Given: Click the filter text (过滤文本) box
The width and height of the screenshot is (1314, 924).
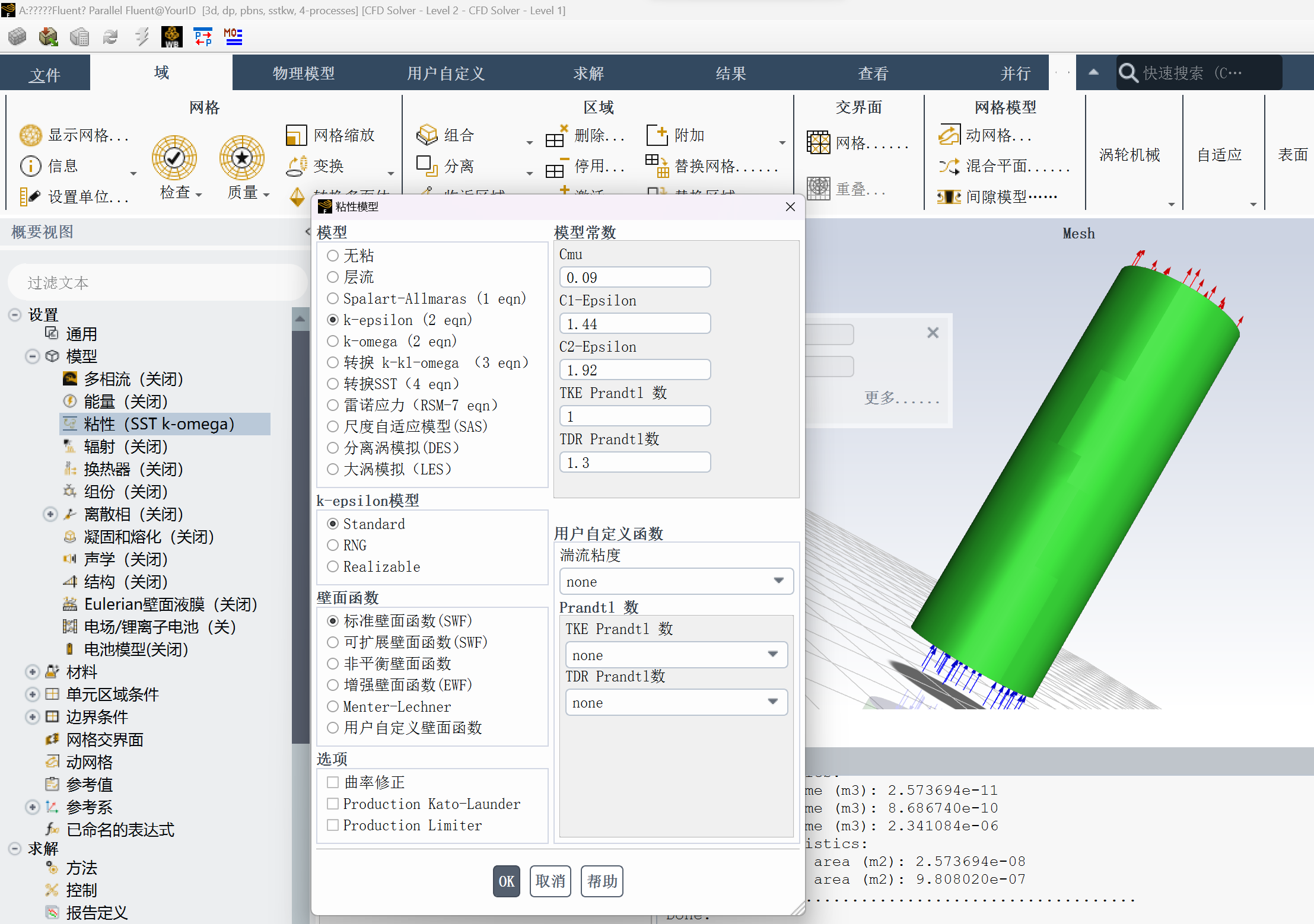Looking at the screenshot, I should coord(157,282).
